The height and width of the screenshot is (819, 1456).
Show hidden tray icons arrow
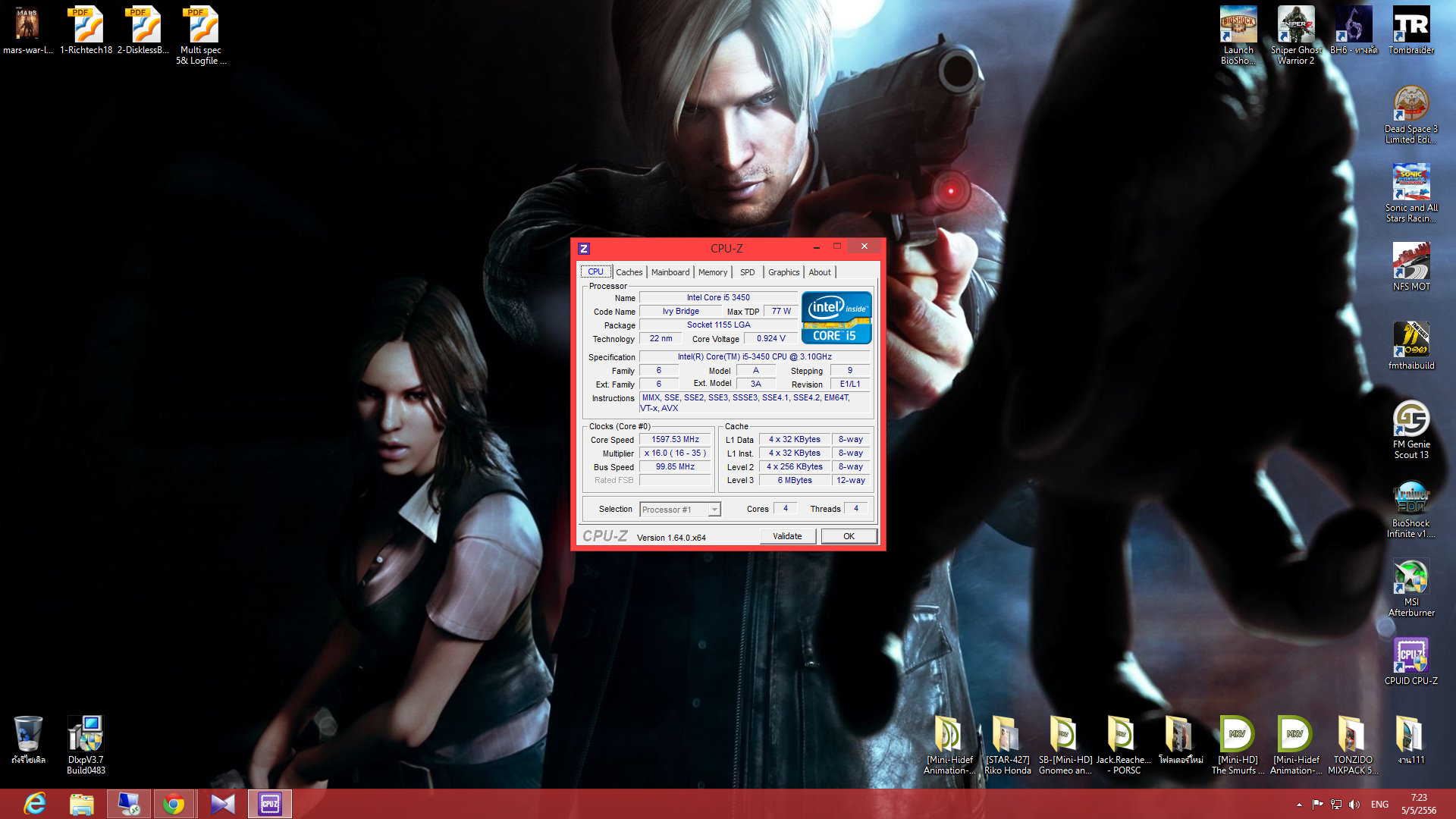tap(1299, 805)
